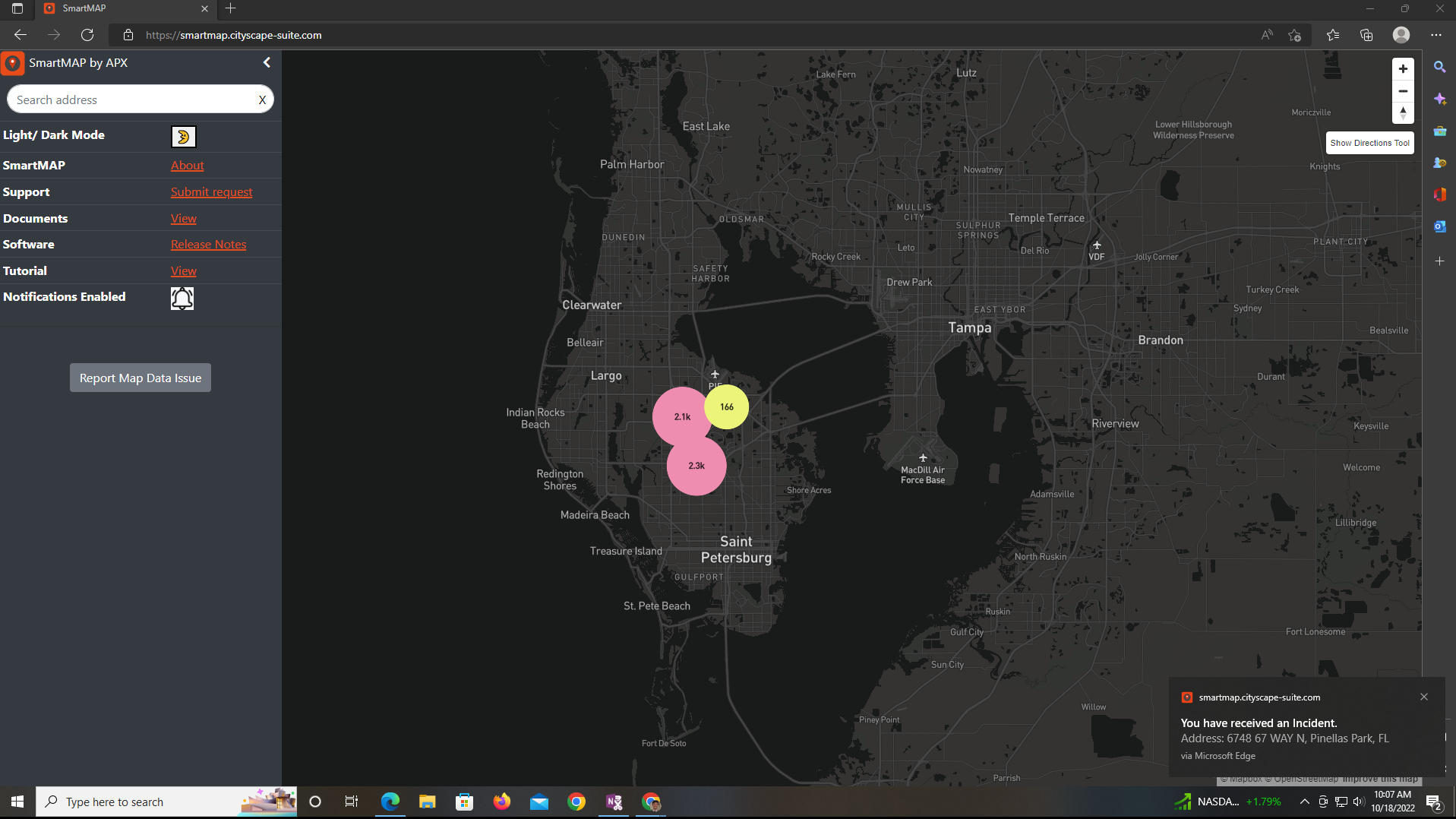Open the Documents View link
The width and height of the screenshot is (1456, 819).
pos(183,218)
